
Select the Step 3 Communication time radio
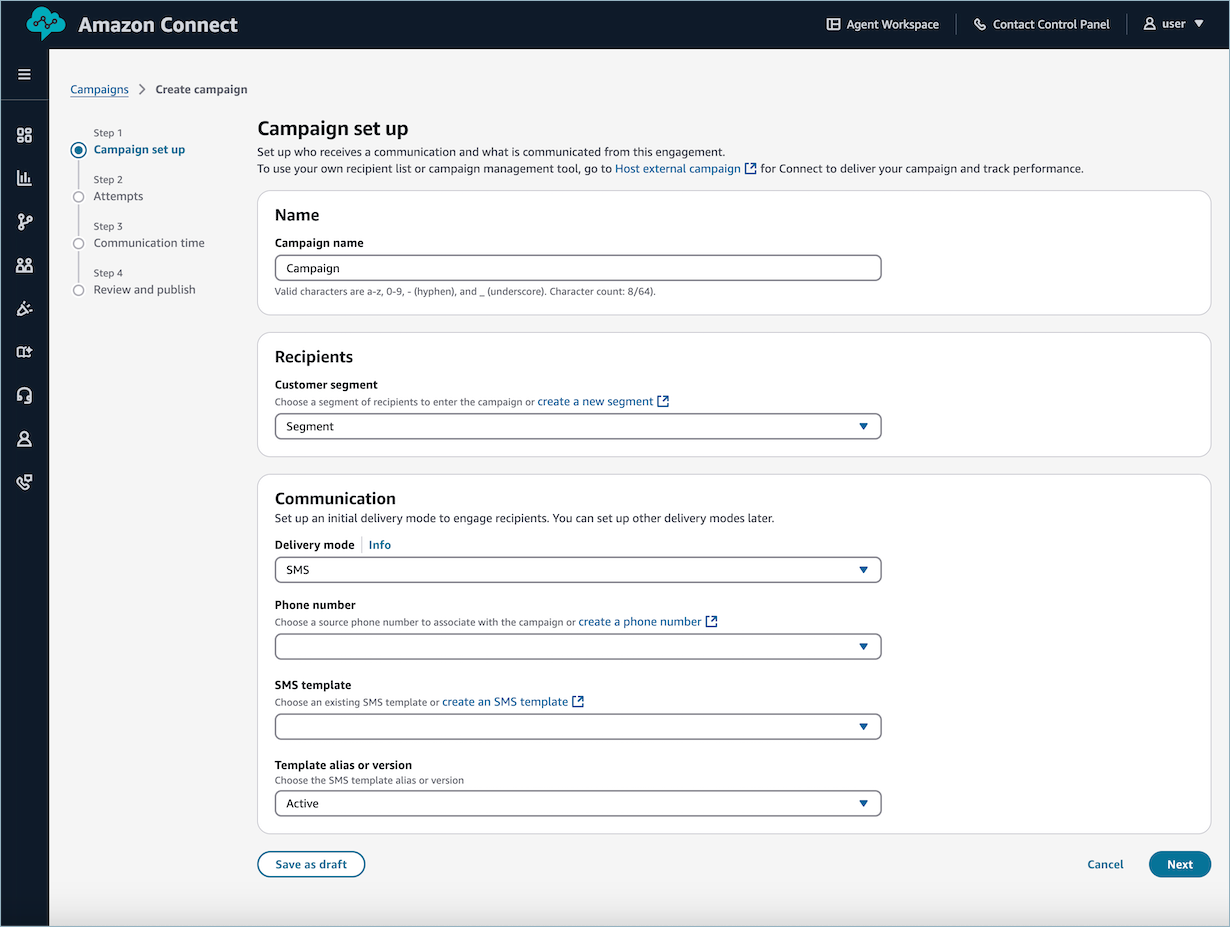(78, 242)
